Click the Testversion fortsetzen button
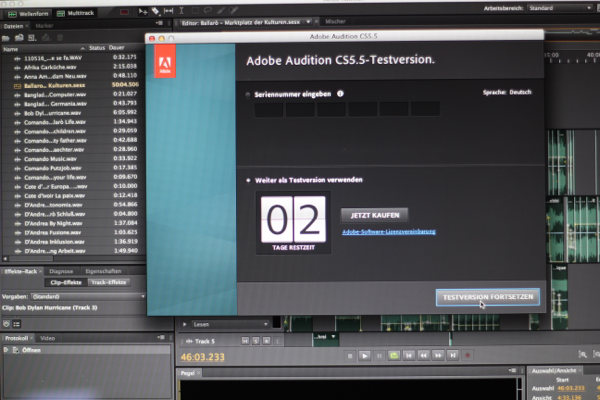The image size is (600, 400). [x=490, y=297]
